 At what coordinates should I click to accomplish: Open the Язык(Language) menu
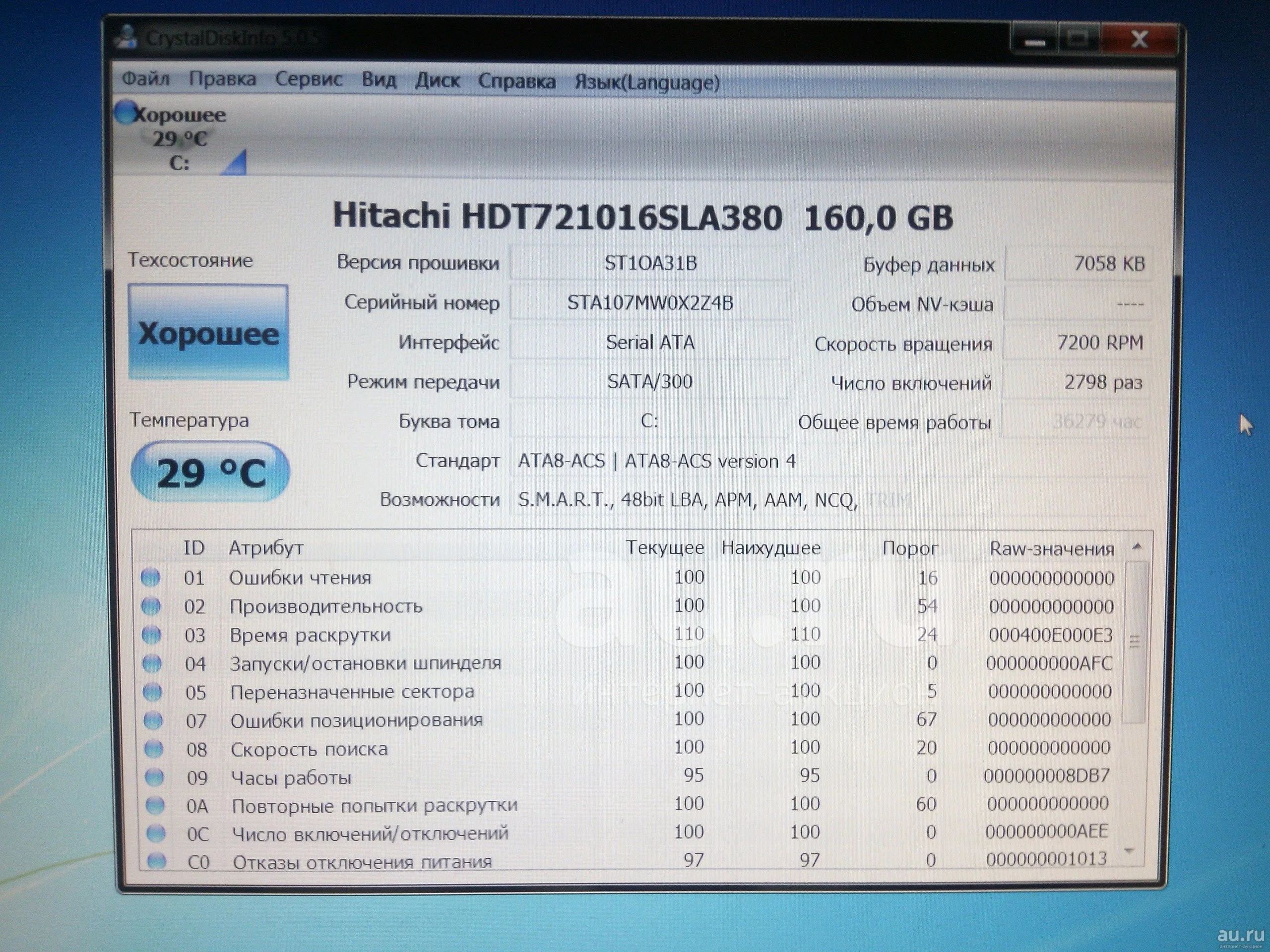coord(647,83)
